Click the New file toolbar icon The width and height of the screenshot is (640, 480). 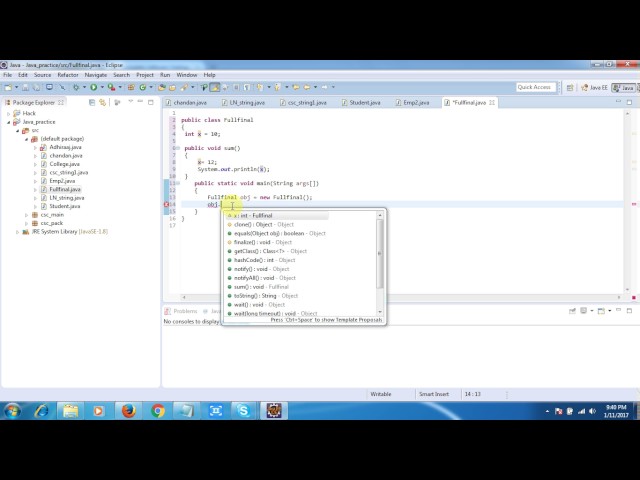tap(8, 87)
